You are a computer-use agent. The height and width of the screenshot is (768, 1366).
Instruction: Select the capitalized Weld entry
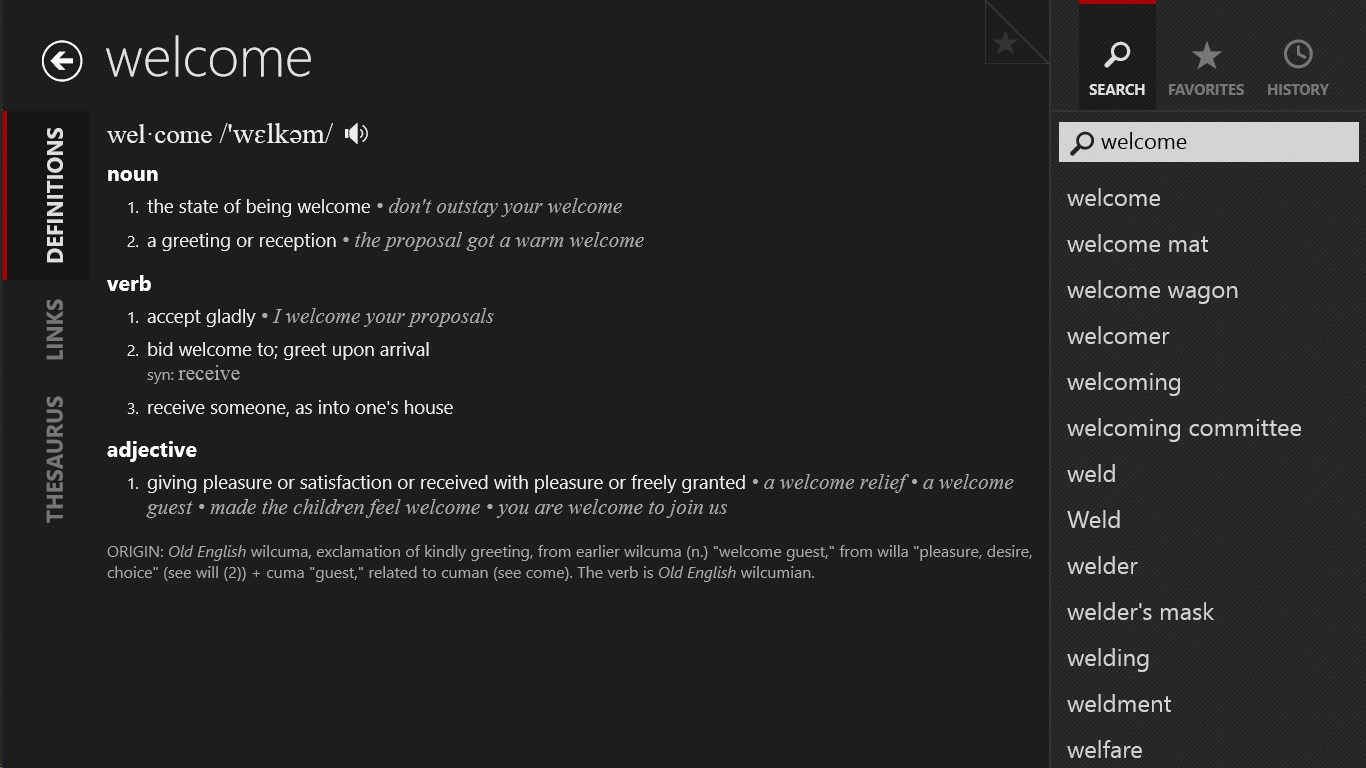pyautogui.click(x=1094, y=520)
